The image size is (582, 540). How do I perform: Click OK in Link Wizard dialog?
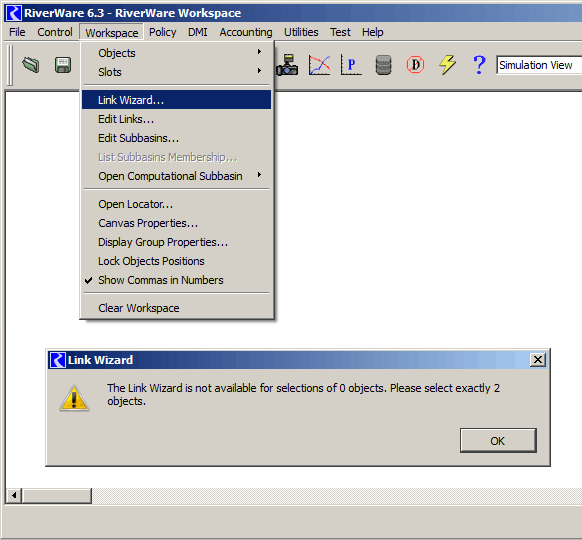(x=498, y=441)
